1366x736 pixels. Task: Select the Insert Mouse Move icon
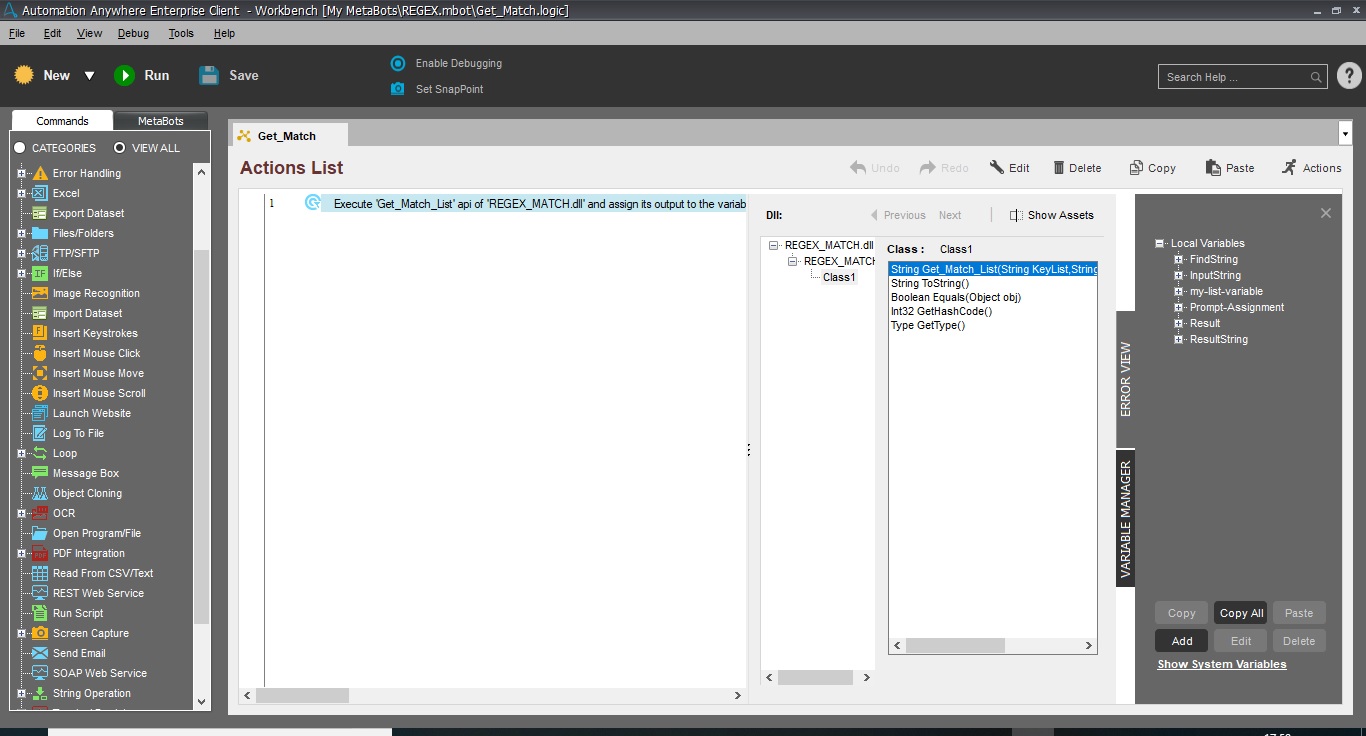point(40,373)
